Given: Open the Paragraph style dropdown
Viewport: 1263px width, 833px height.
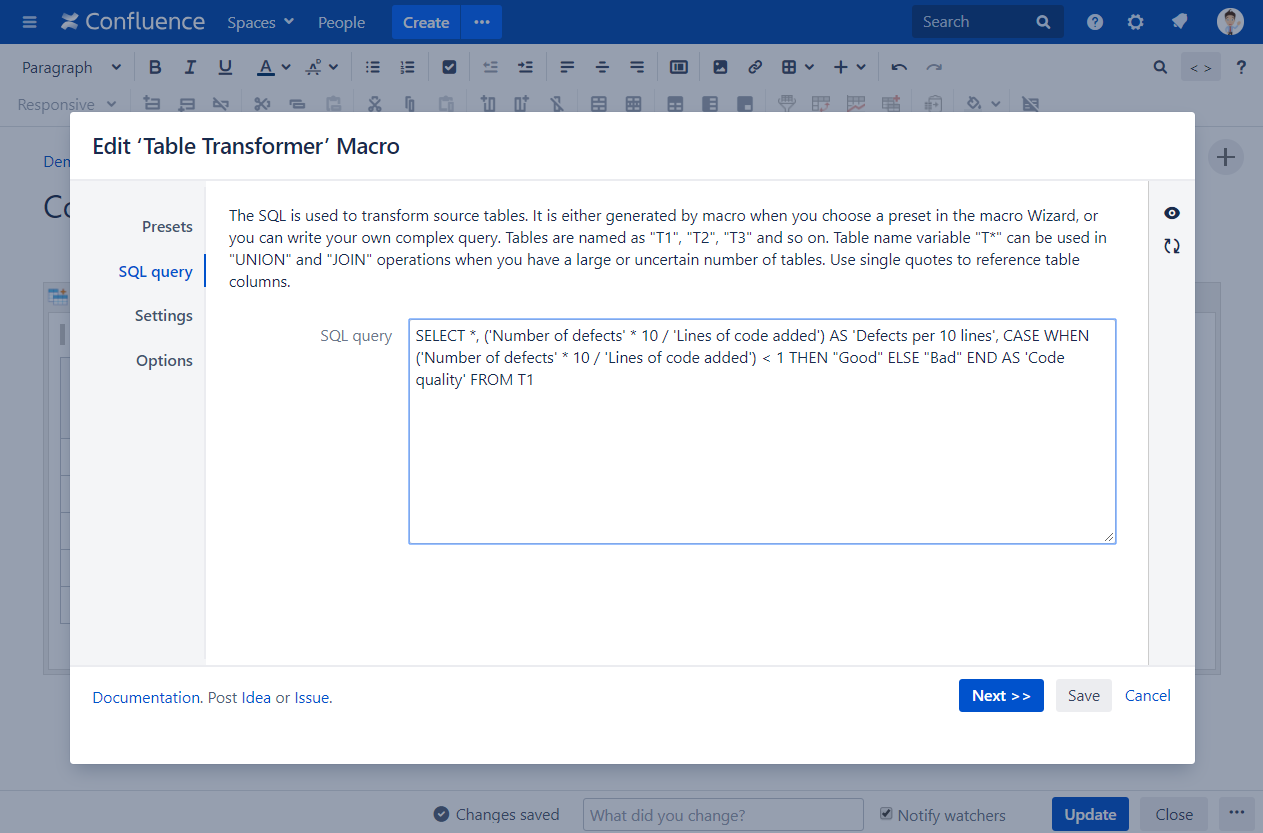Looking at the screenshot, I should (70, 66).
